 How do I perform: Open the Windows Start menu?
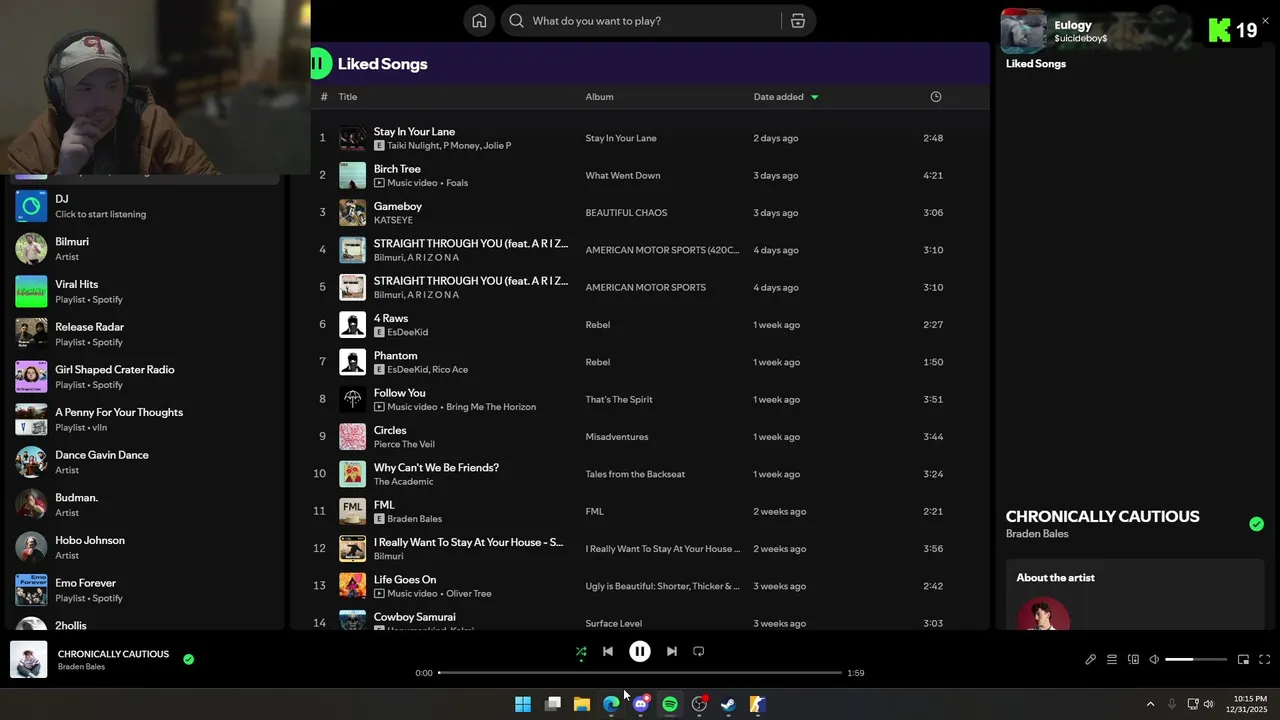(x=523, y=704)
